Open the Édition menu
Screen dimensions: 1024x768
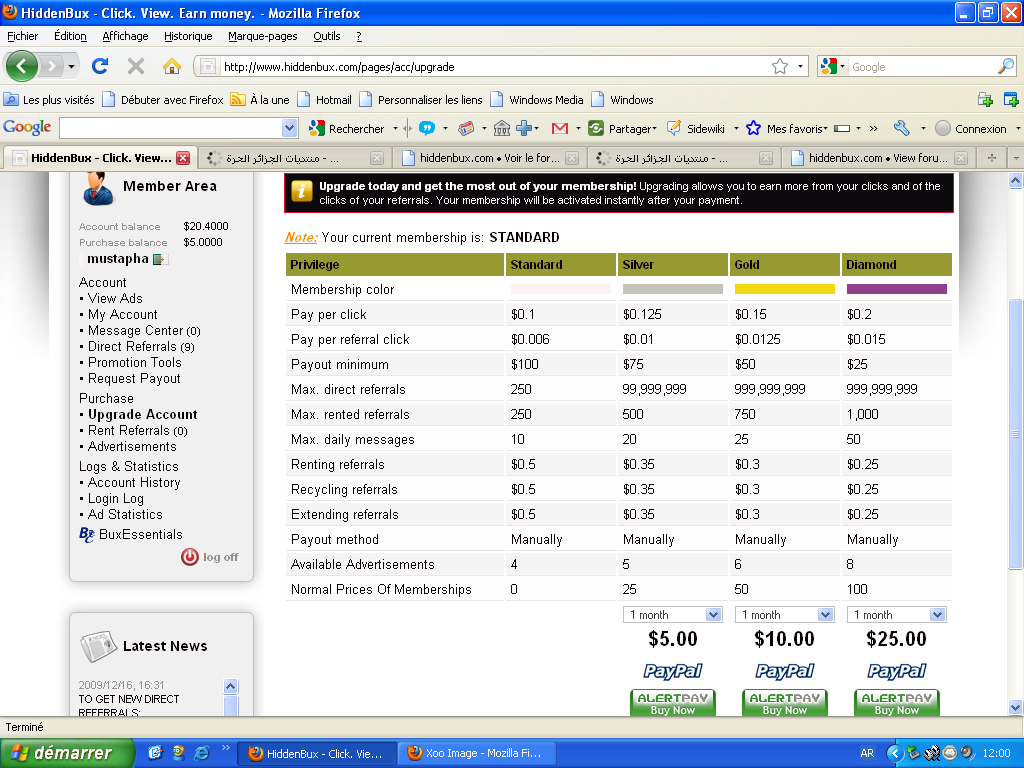[70, 36]
